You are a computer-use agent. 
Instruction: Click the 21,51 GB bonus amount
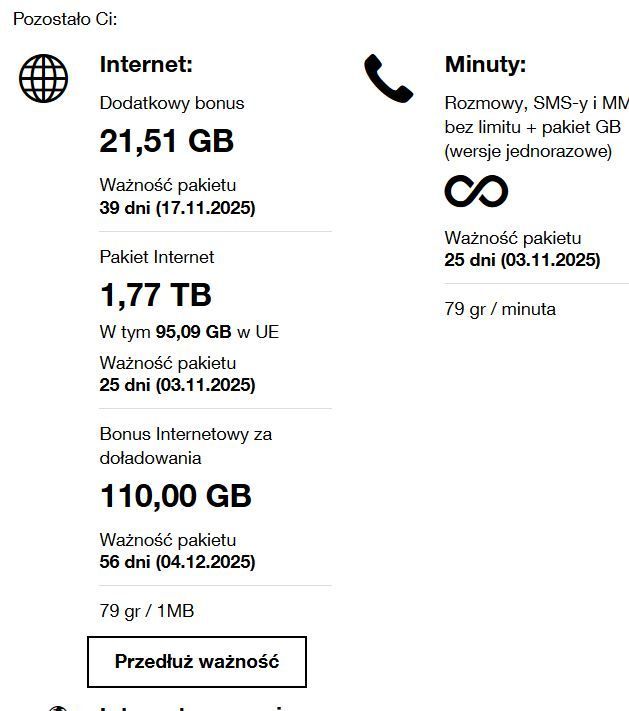(167, 142)
